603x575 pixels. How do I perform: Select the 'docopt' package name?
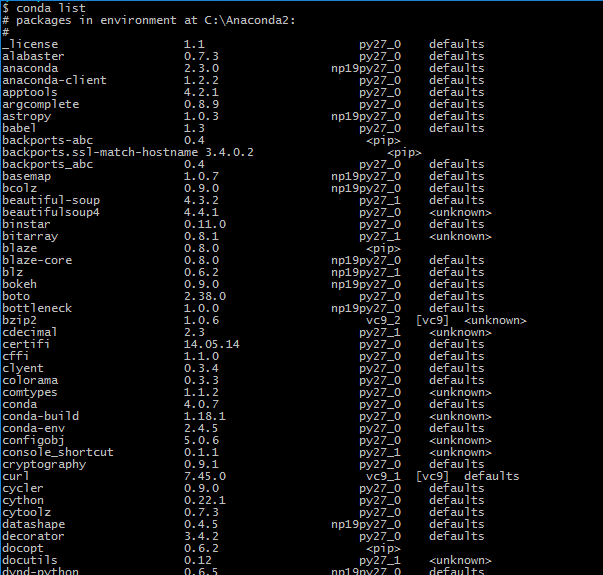[x=23, y=548]
